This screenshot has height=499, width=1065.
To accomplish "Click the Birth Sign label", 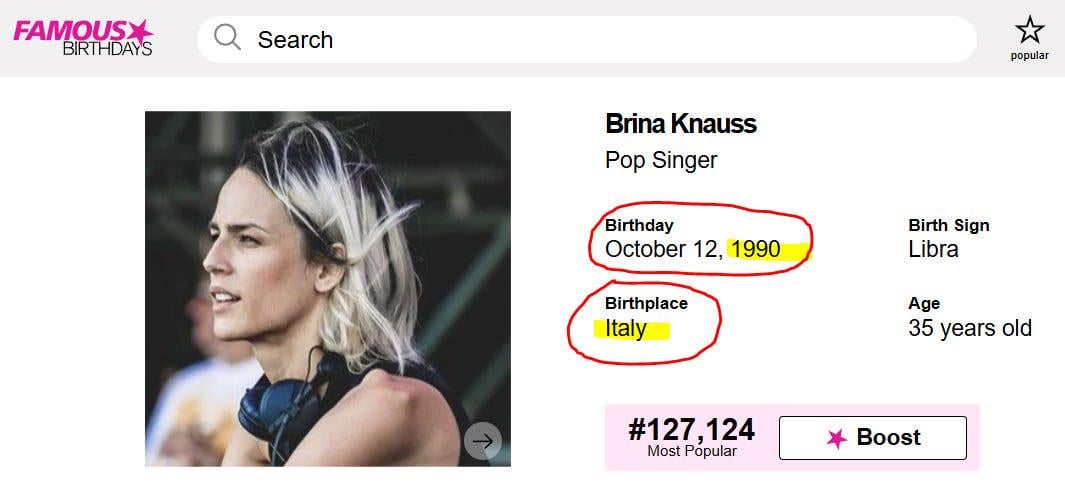I will coord(948,225).
